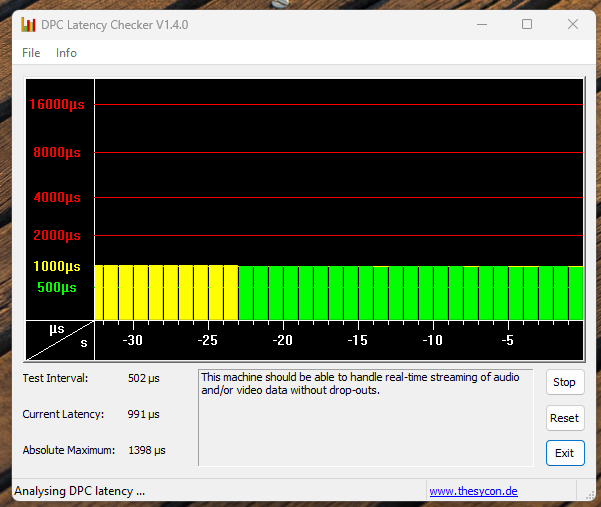
Task: Click the 500µs axis label
Action: tap(57, 287)
